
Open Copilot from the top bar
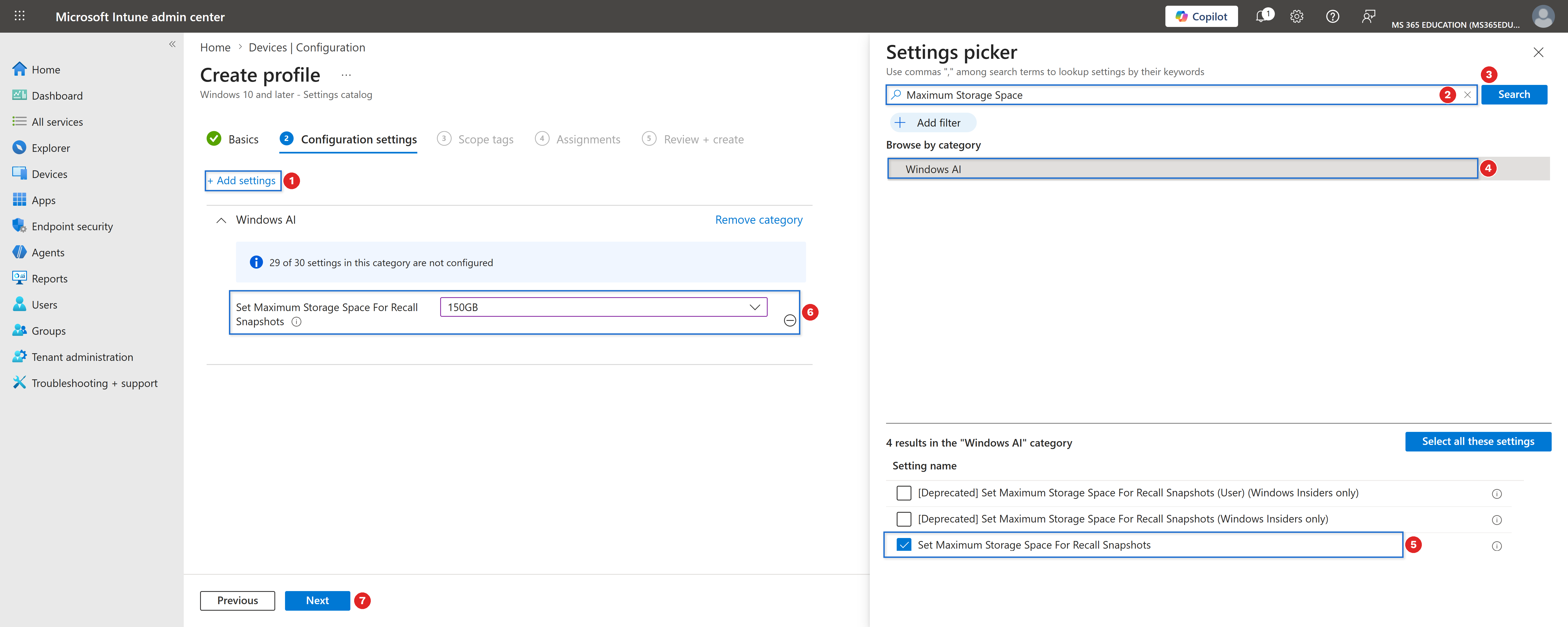[x=1201, y=16]
